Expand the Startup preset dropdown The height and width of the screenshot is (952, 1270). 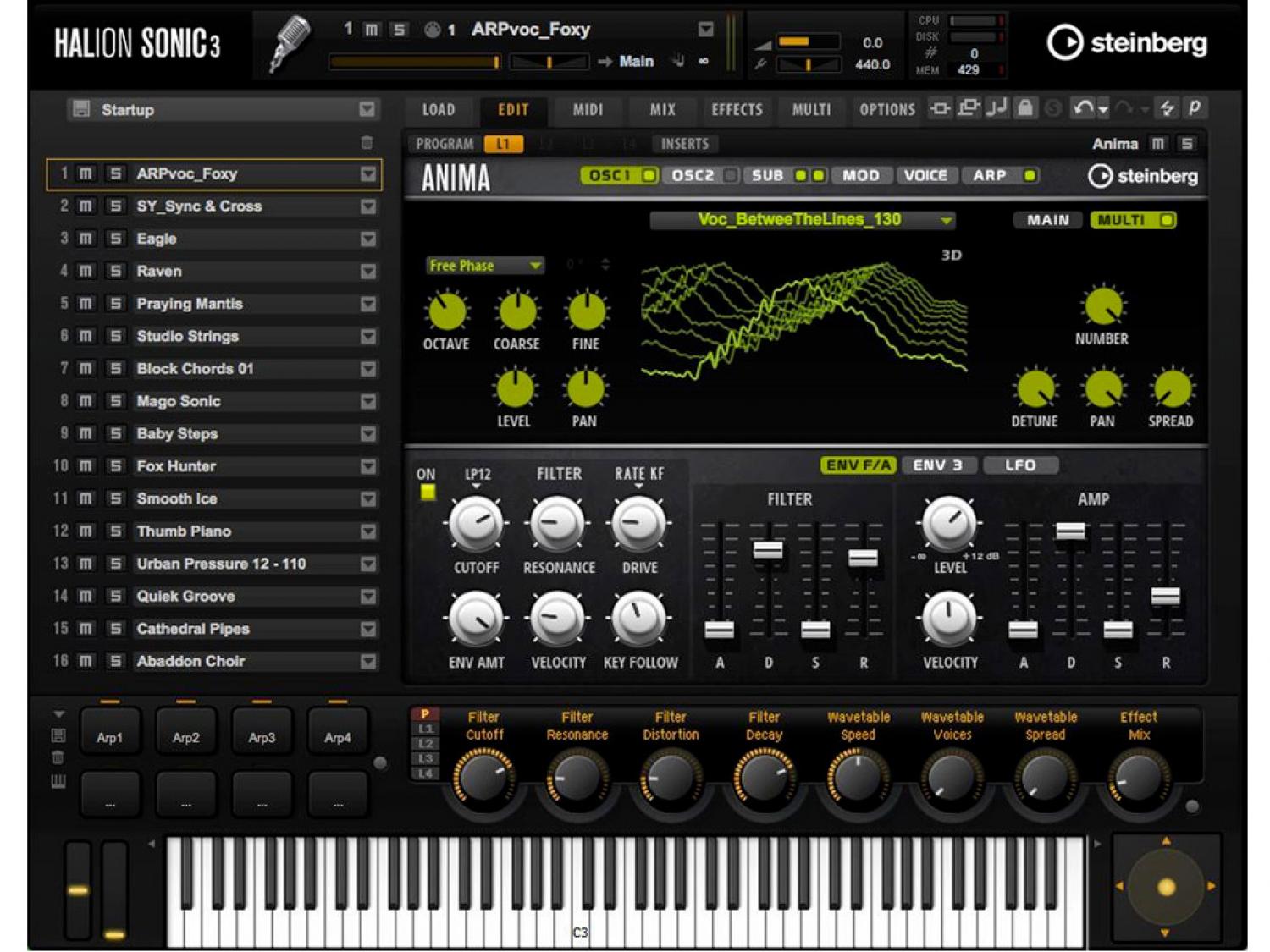coord(367,109)
